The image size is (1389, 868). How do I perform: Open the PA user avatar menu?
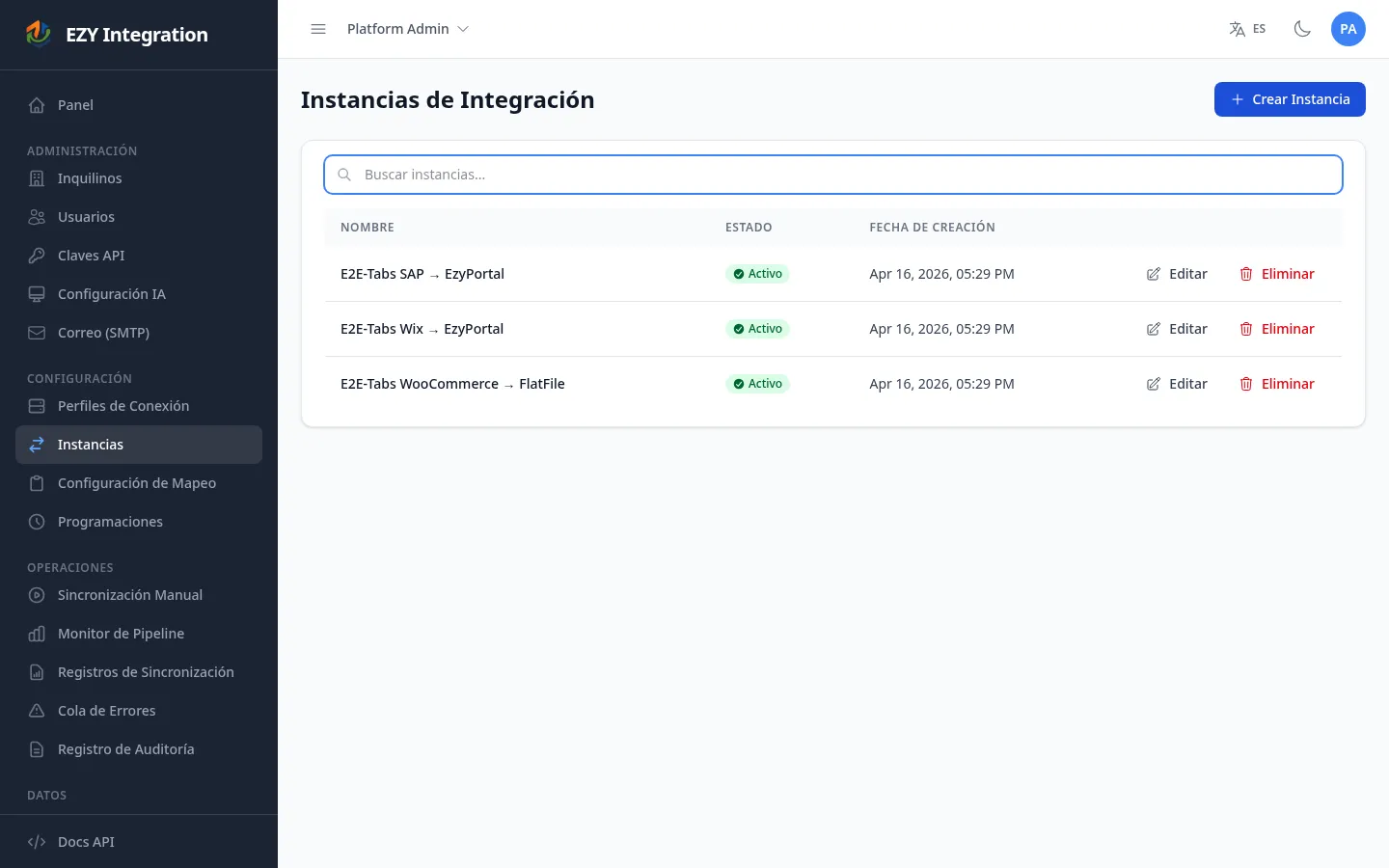coord(1348,29)
